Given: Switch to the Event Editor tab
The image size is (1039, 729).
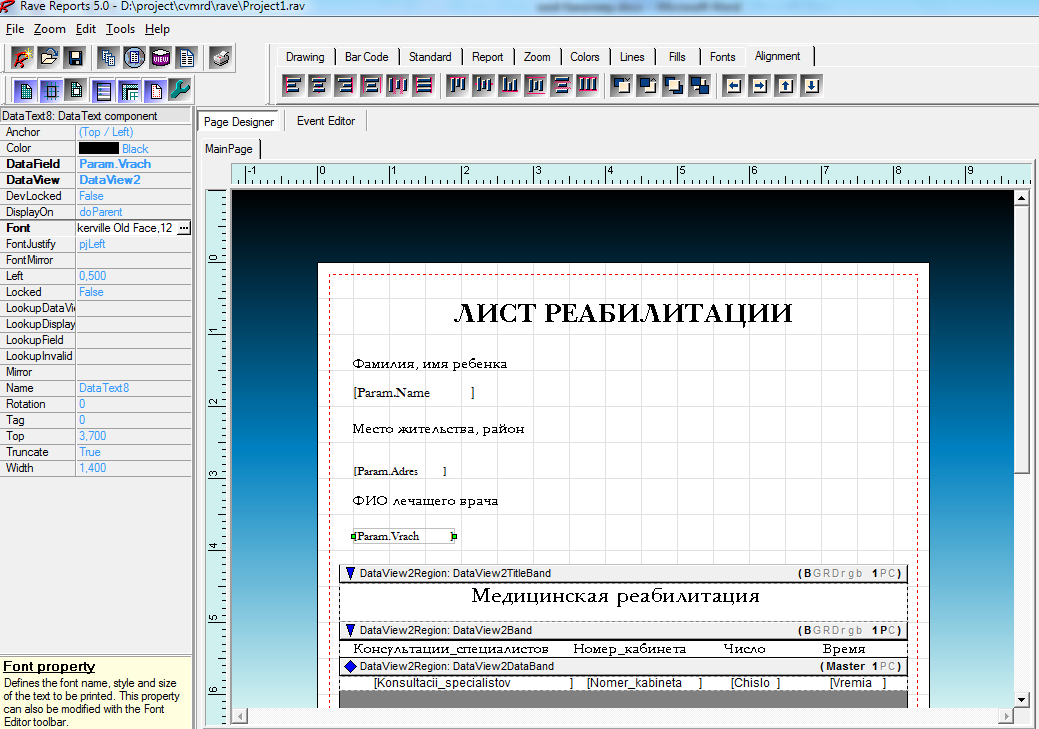Looking at the screenshot, I should click(326, 121).
